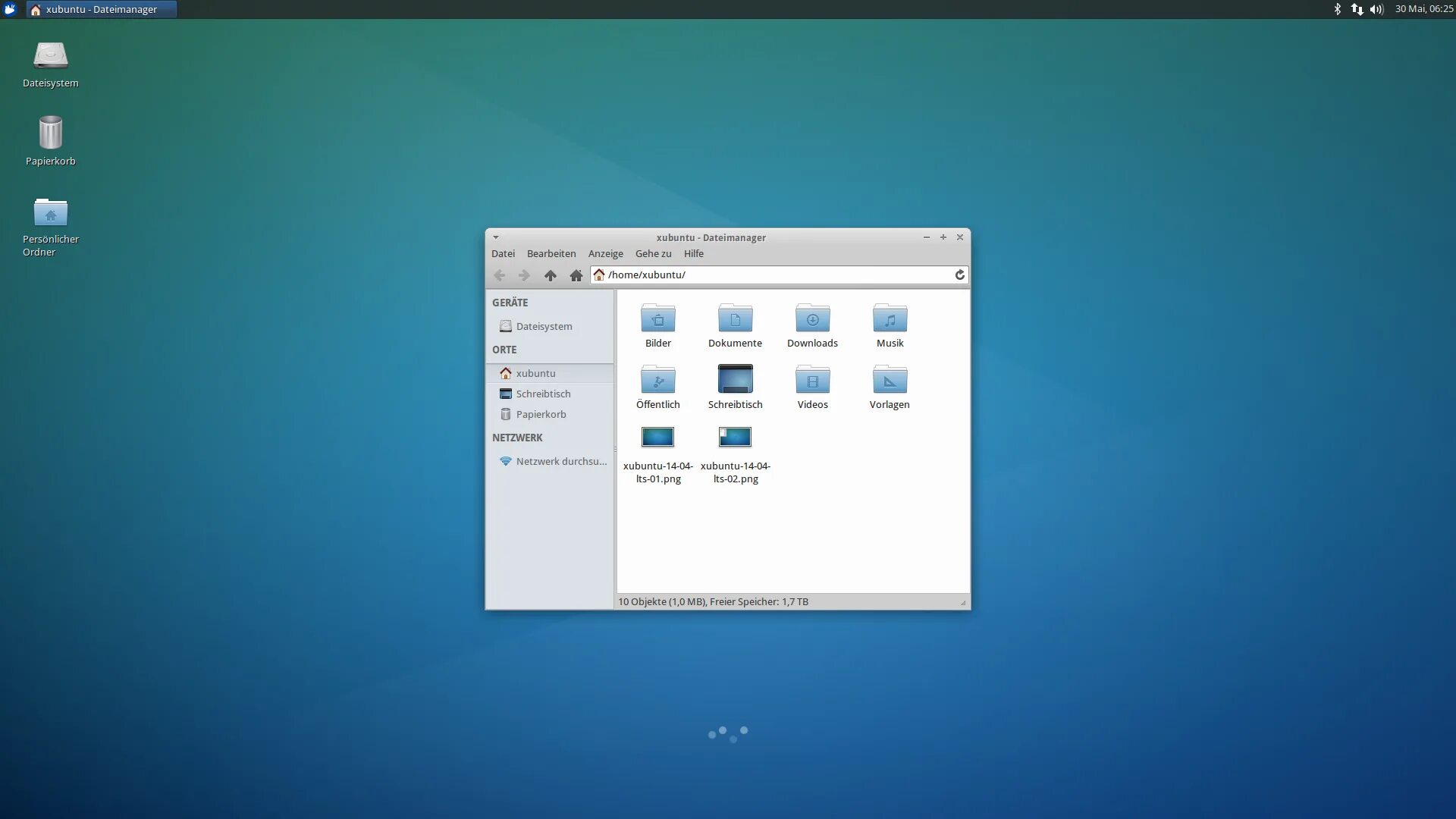This screenshot has height=819, width=1456.
Task: Reload the current folder view
Action: pos(959,275)
